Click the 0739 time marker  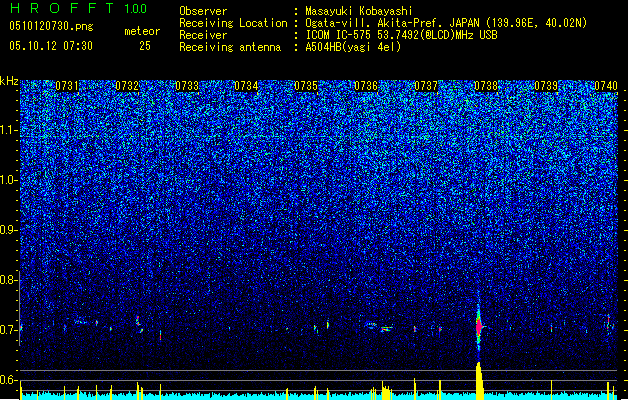pyautogui.click(x=546, y=86)
